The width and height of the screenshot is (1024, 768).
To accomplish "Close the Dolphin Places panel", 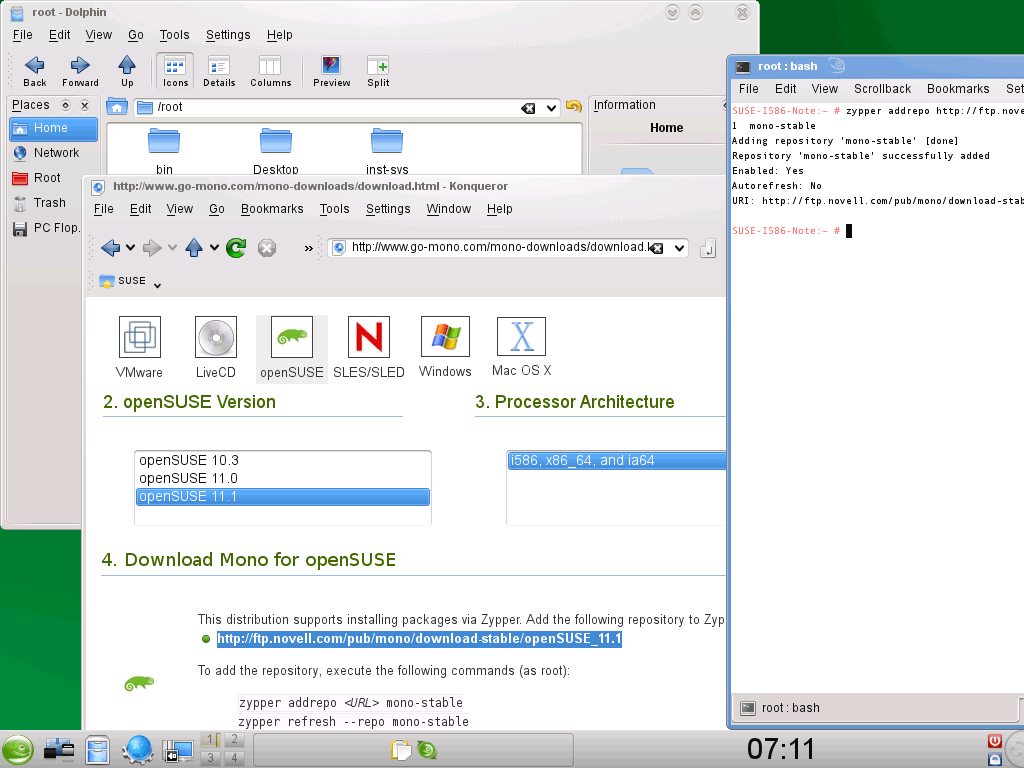I will (x=84, y=105).
